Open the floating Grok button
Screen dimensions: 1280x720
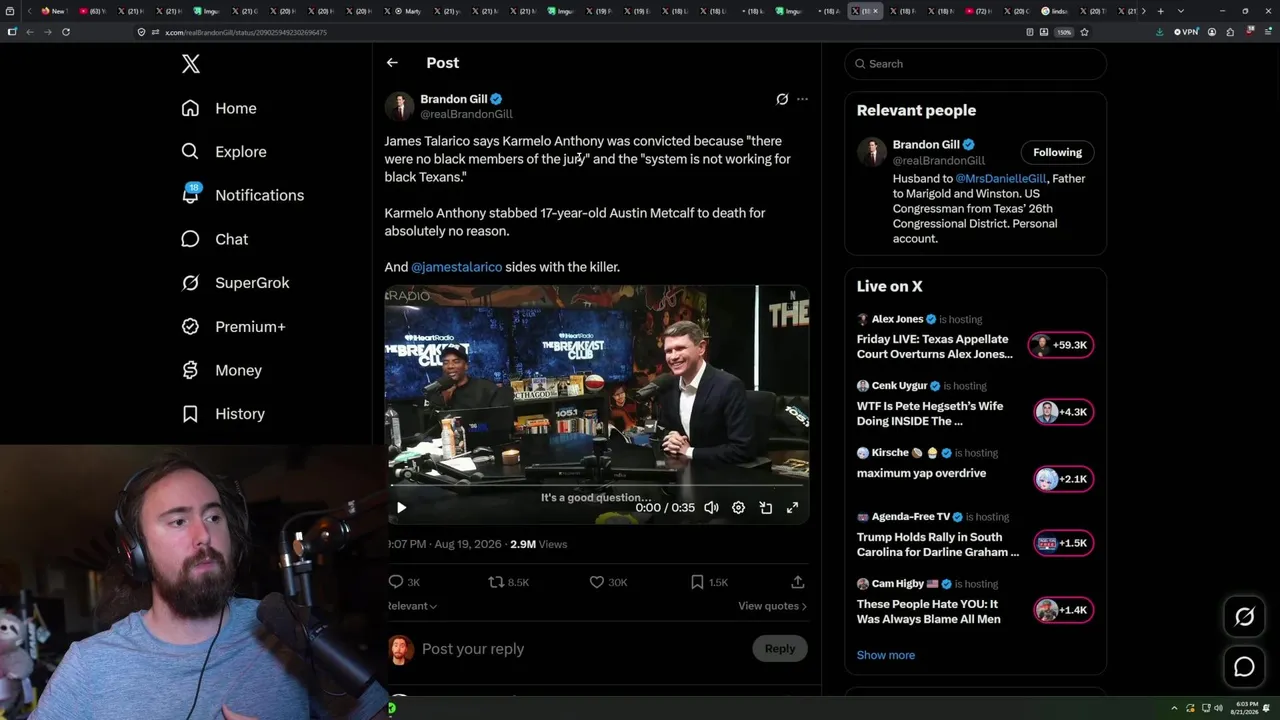tap(1244, 617)
